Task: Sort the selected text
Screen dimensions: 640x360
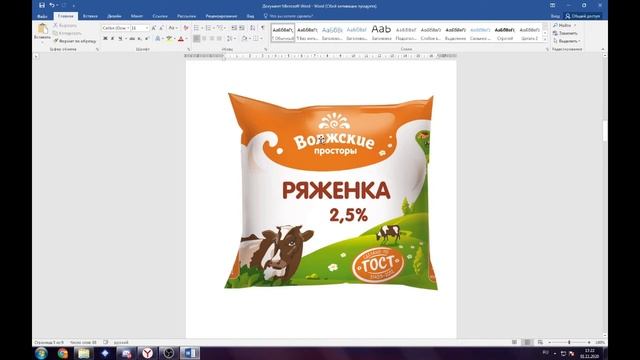Action: [x=253, y=28]
